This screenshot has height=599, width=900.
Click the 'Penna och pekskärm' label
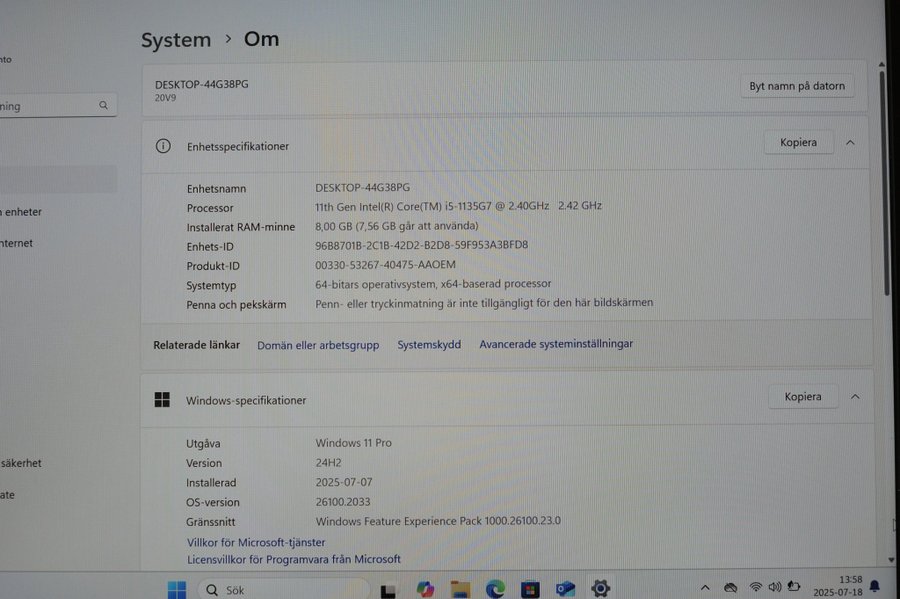[x=236, y=305]
